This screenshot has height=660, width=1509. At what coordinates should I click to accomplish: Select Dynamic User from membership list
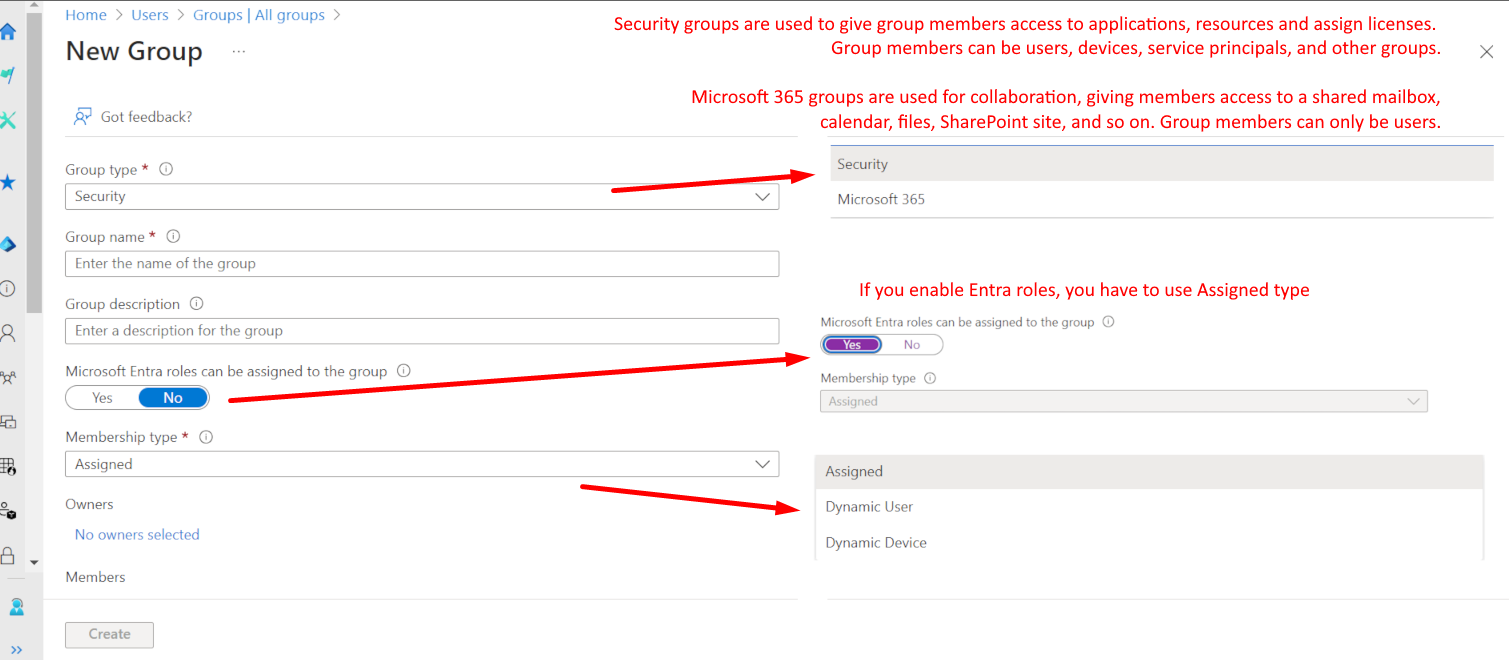pyautogui.click(x=869, y=507)
